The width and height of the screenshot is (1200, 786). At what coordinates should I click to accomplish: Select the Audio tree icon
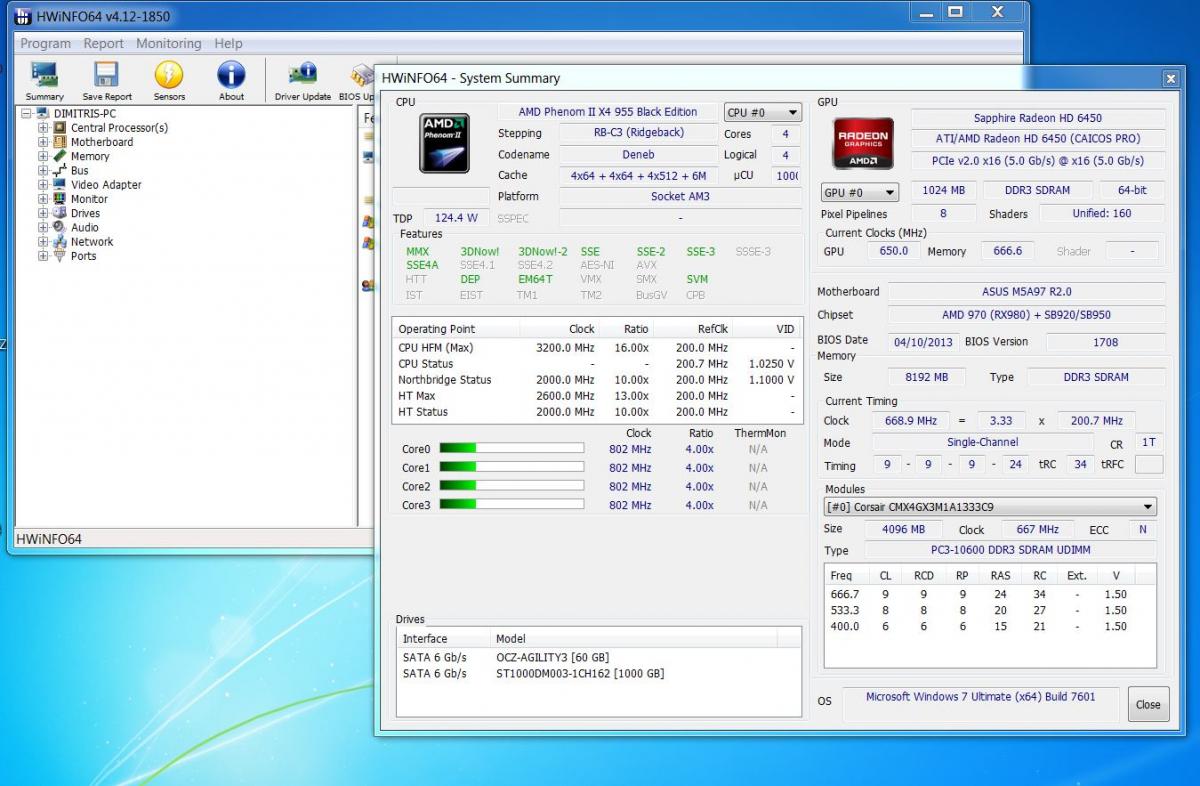pos(60,227)
